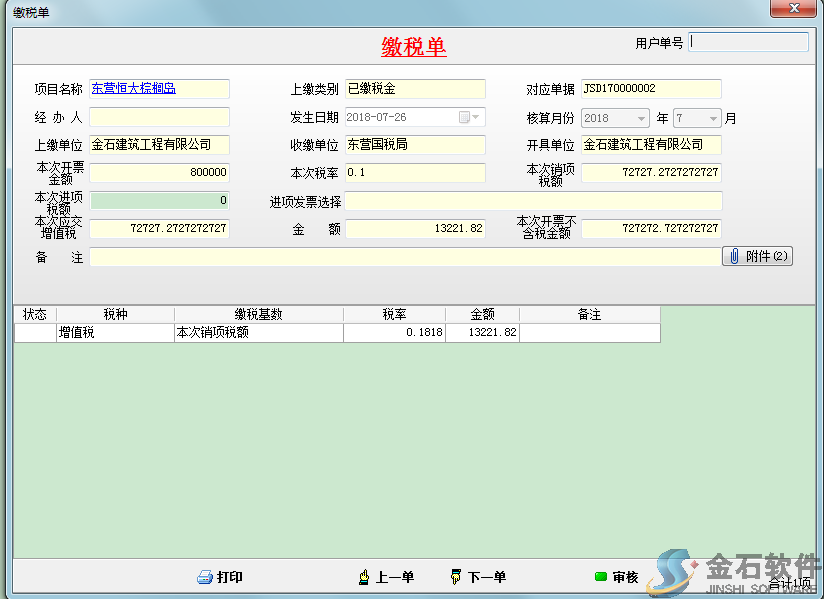Click the 上缴类别 field showing 已缴税金
Viewport: 824px width, 599px height.
click(x=415, y=89)
